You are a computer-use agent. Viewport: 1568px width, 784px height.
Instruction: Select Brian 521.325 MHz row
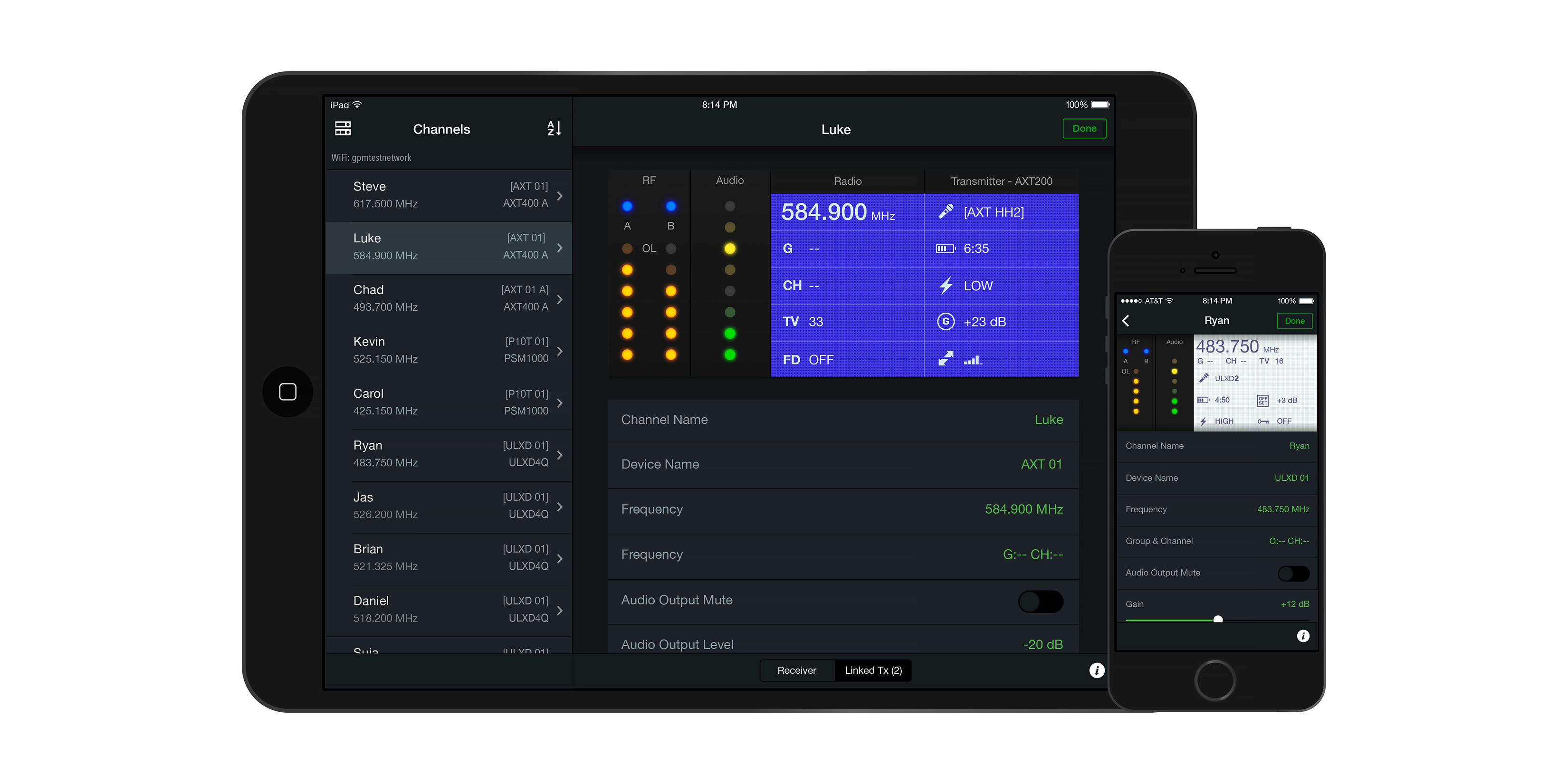449,558
